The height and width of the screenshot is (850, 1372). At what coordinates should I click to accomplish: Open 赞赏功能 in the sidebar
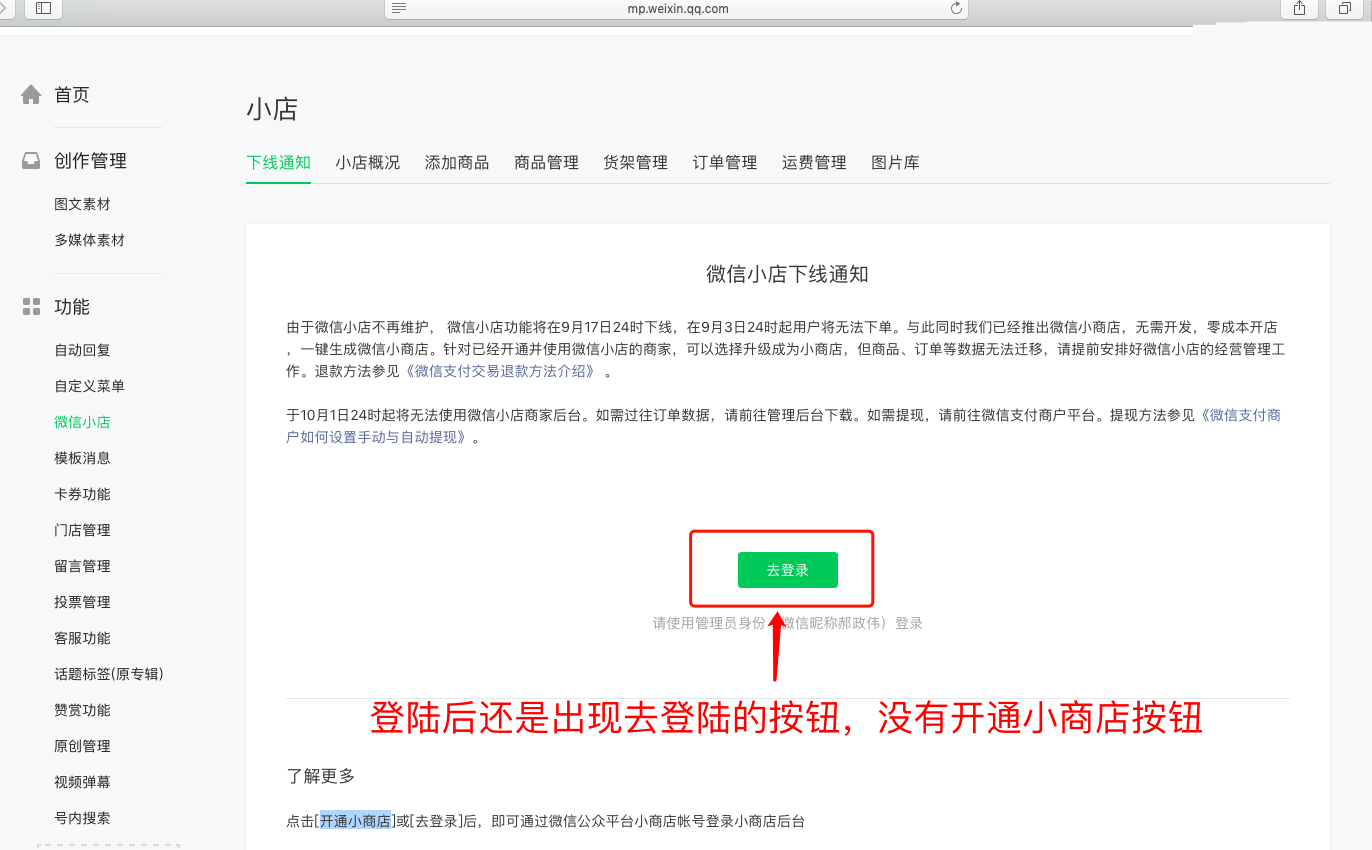tap(82, 710)
